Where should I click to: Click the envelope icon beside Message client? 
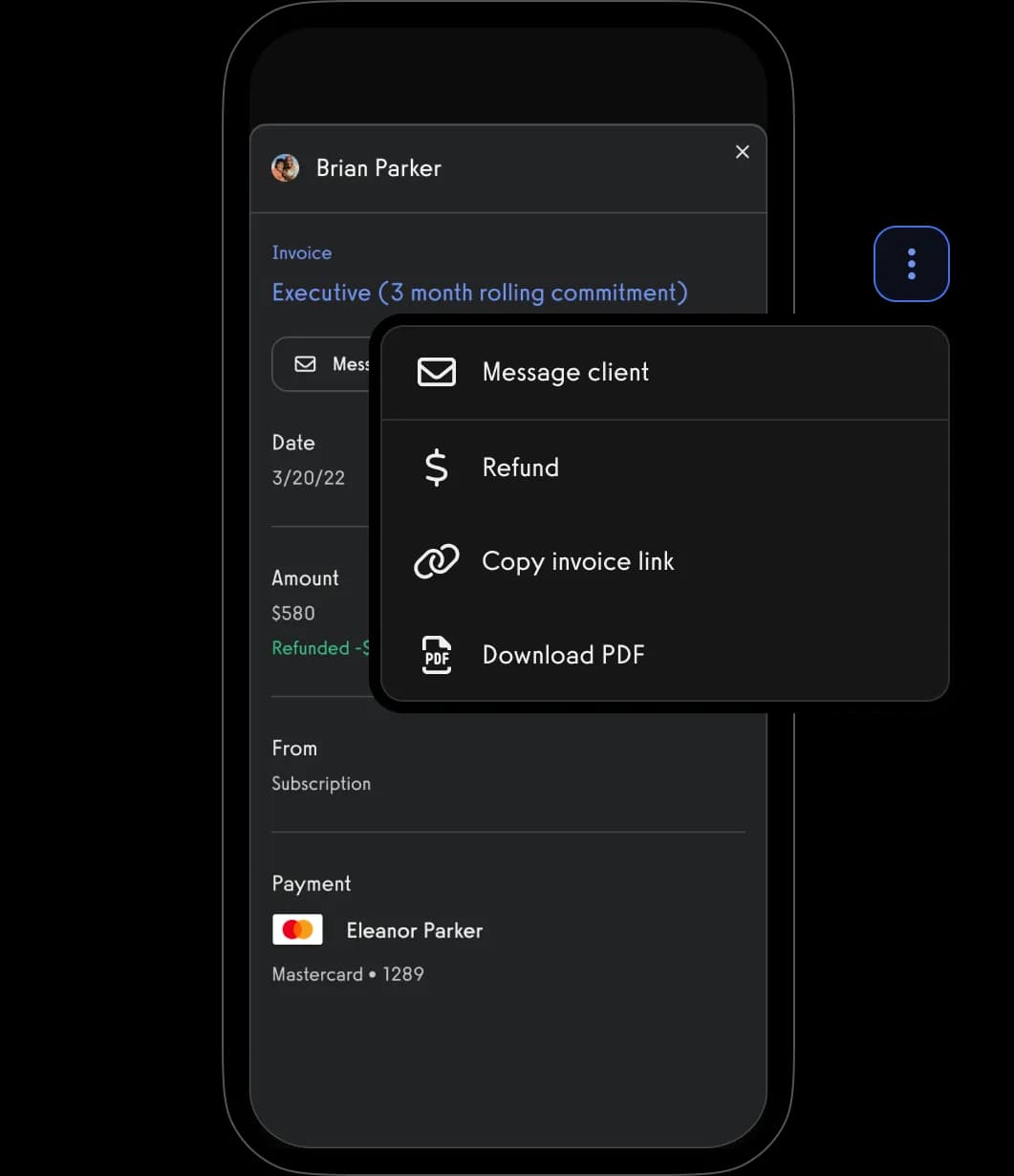437,372
